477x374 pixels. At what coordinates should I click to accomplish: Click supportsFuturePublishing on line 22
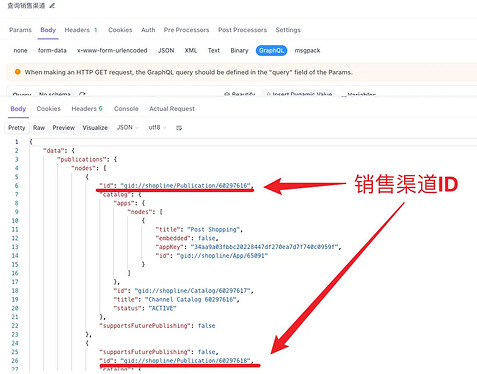145,326
